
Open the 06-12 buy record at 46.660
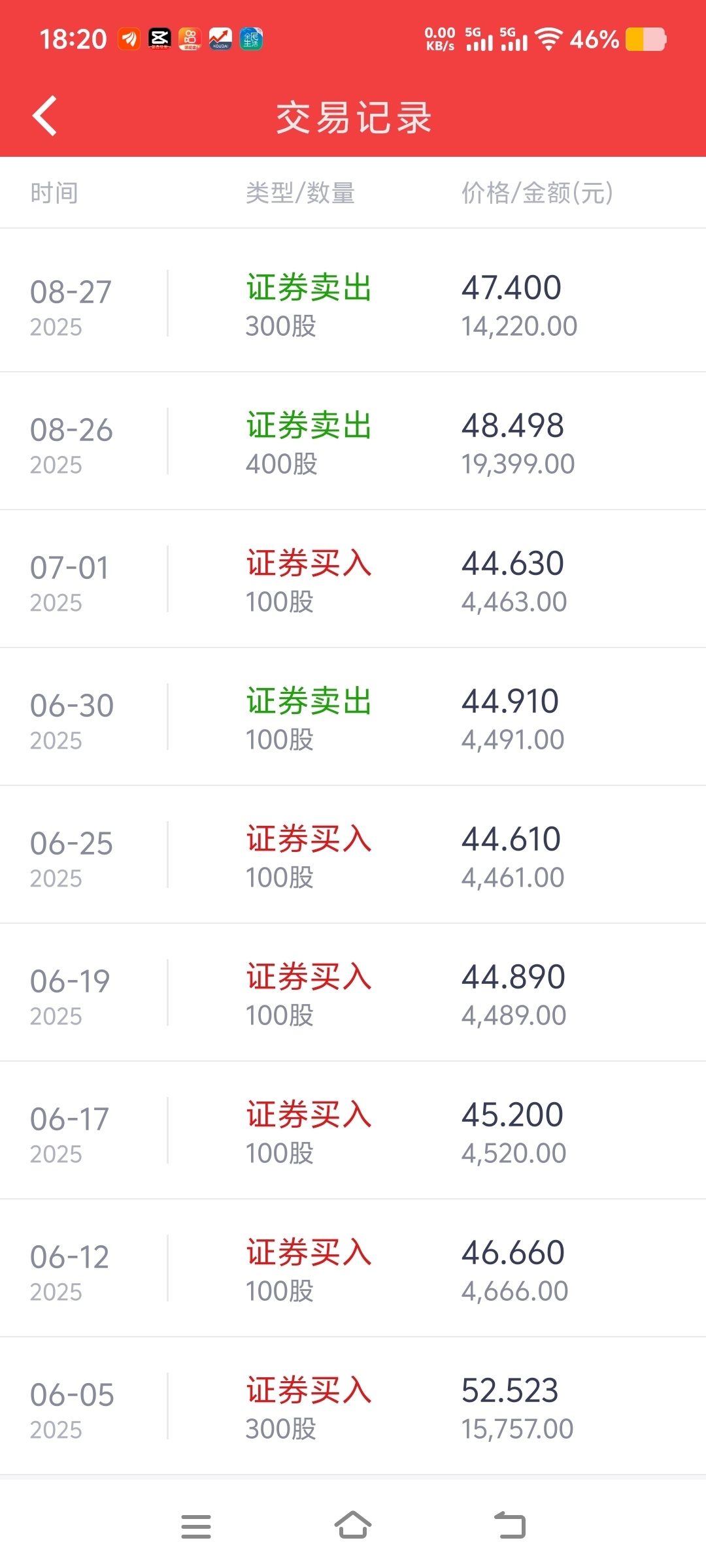coord(353,1268)
